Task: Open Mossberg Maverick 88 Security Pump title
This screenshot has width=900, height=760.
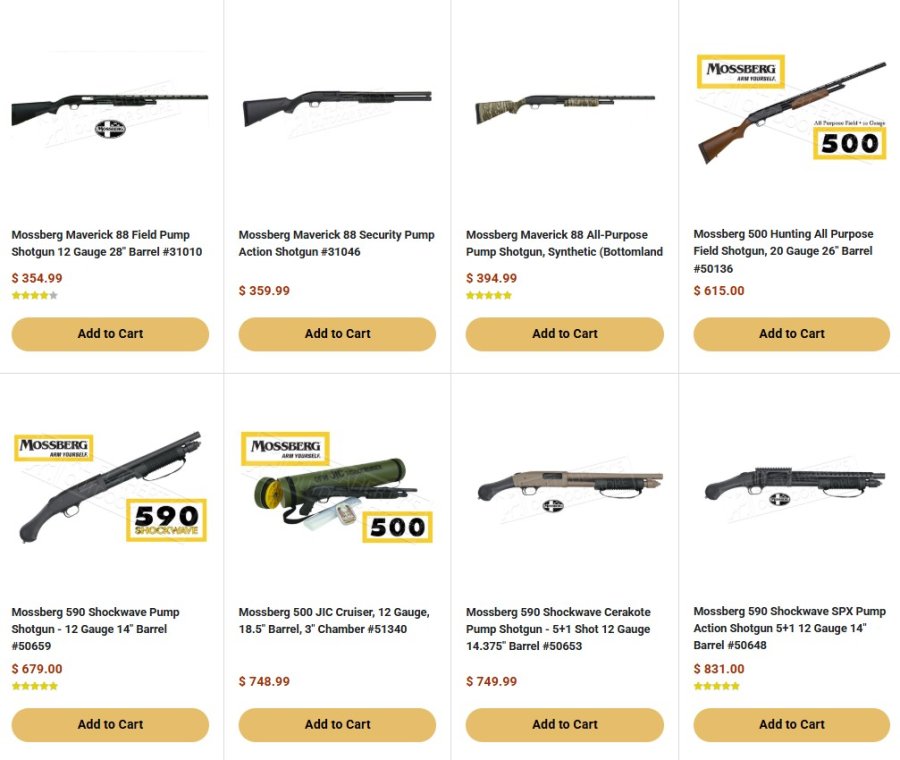Action: pos(336,243)
